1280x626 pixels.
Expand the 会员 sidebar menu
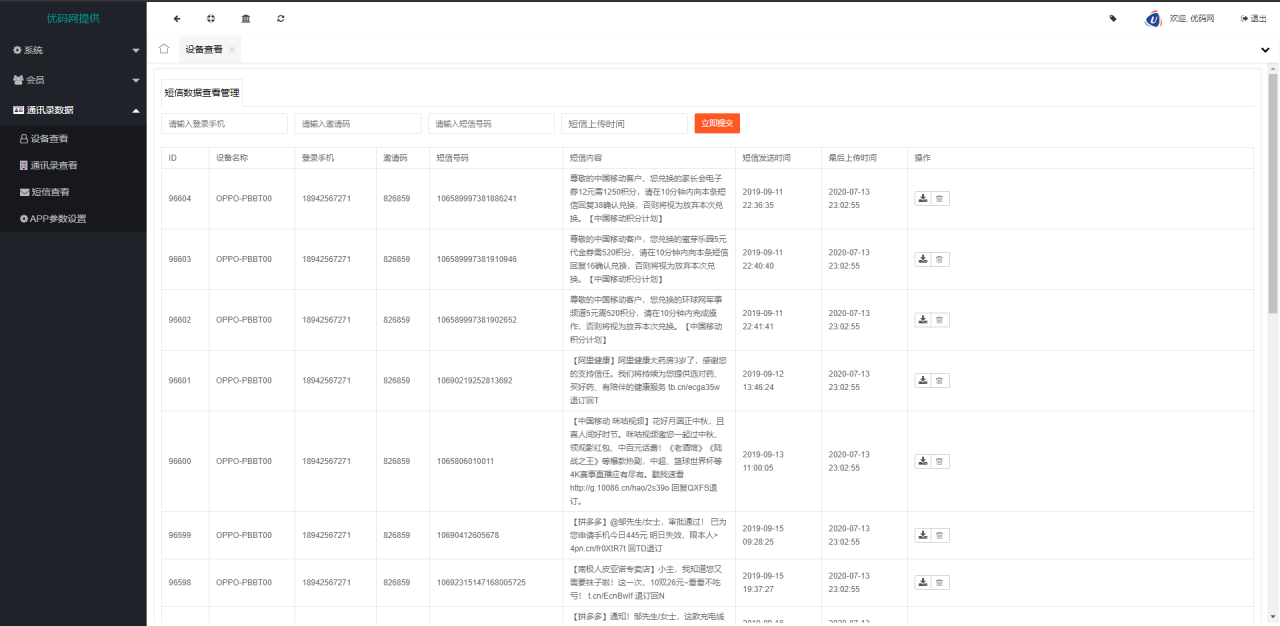coord(31,79)
